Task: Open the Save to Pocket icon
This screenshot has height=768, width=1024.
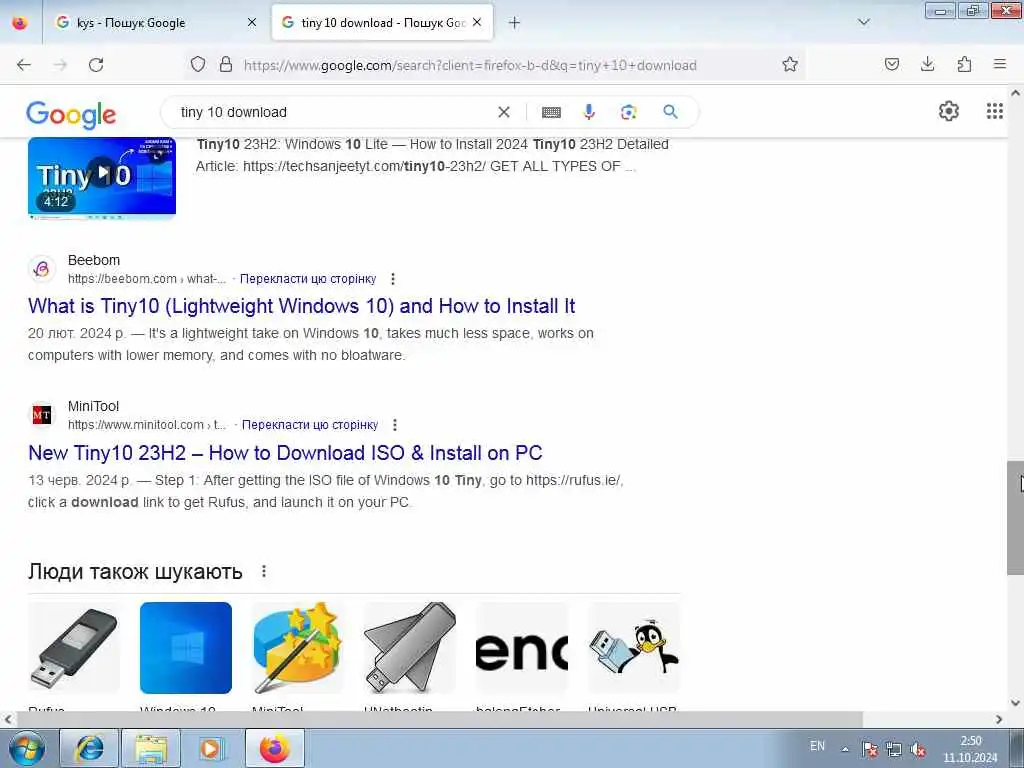Action: pyautogui.click(x=891, y=64)
